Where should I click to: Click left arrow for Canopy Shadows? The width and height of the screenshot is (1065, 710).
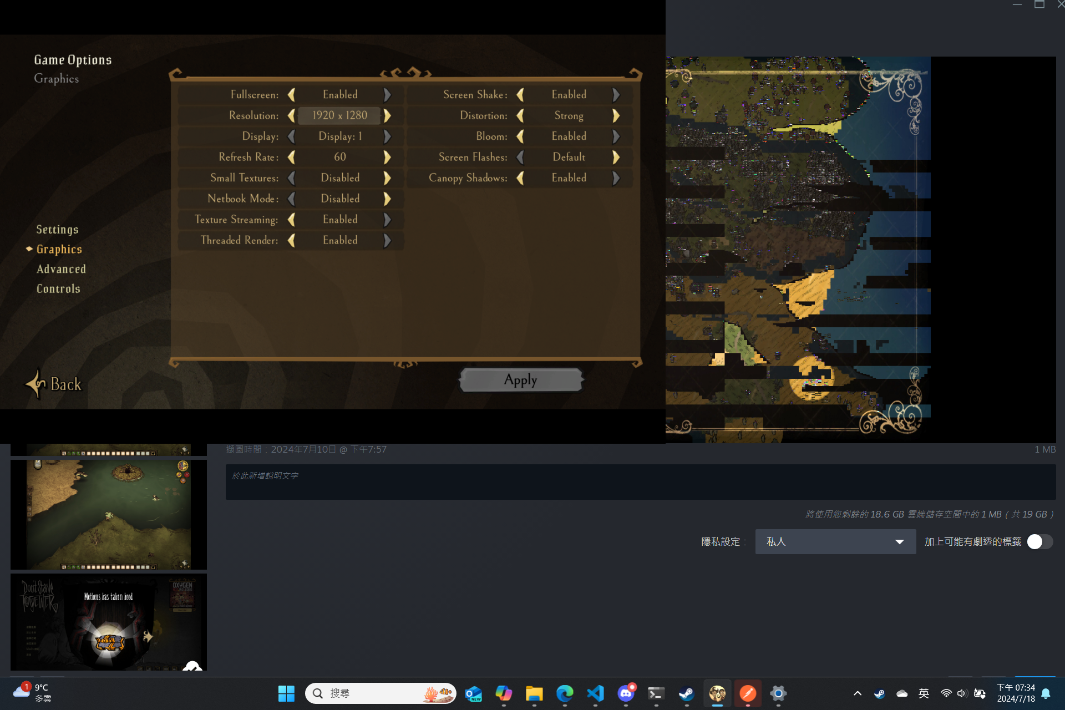click(520, 178)
